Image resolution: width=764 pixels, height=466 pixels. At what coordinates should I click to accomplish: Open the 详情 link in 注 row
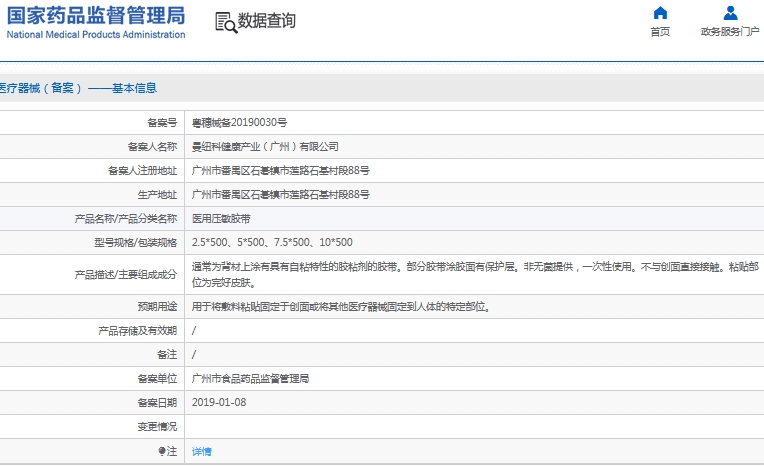[x=202, y=451]
